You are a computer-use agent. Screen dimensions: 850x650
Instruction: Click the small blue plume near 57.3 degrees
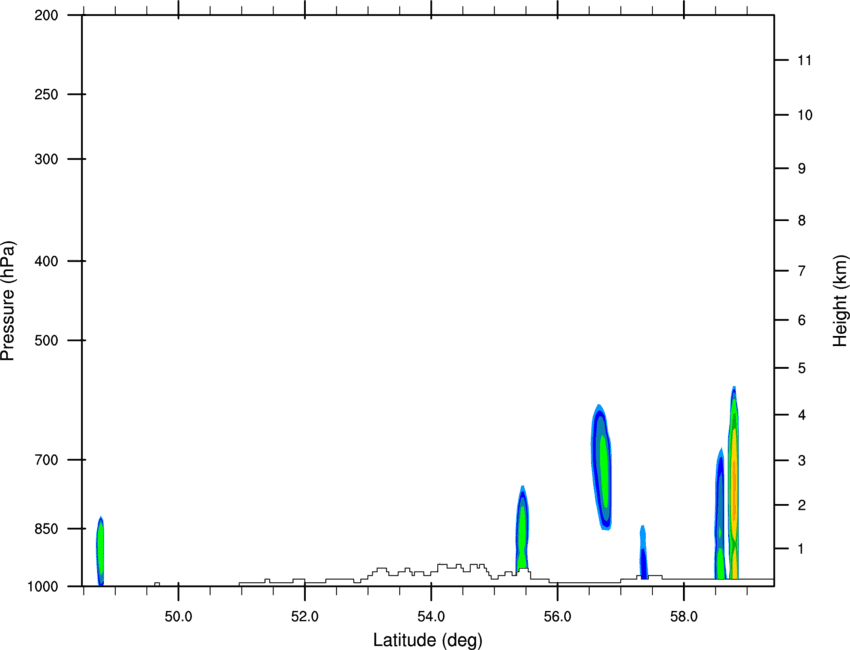click(643, 553)
